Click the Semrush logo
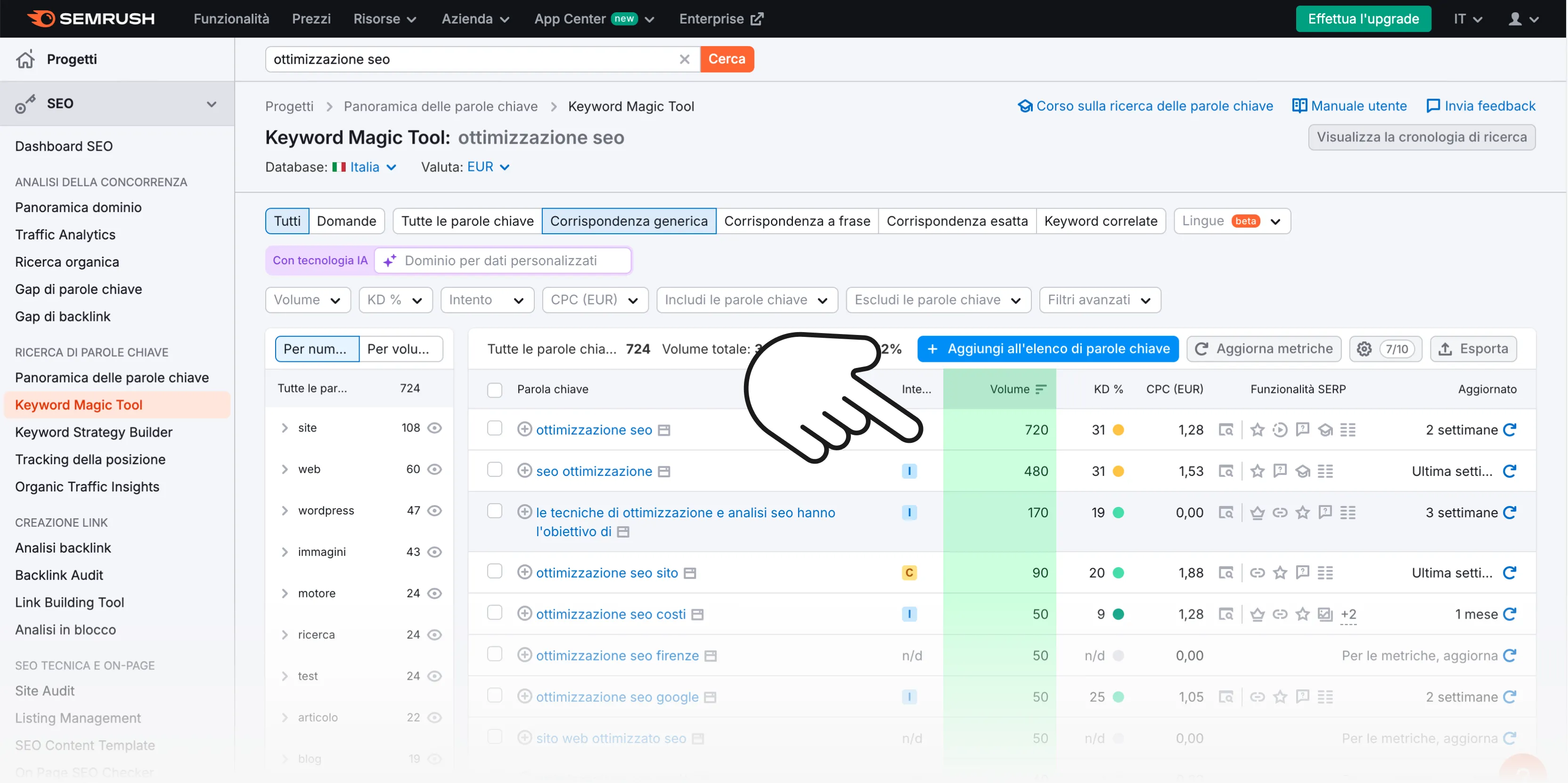The image size is (1568, 783). (90, 19)
